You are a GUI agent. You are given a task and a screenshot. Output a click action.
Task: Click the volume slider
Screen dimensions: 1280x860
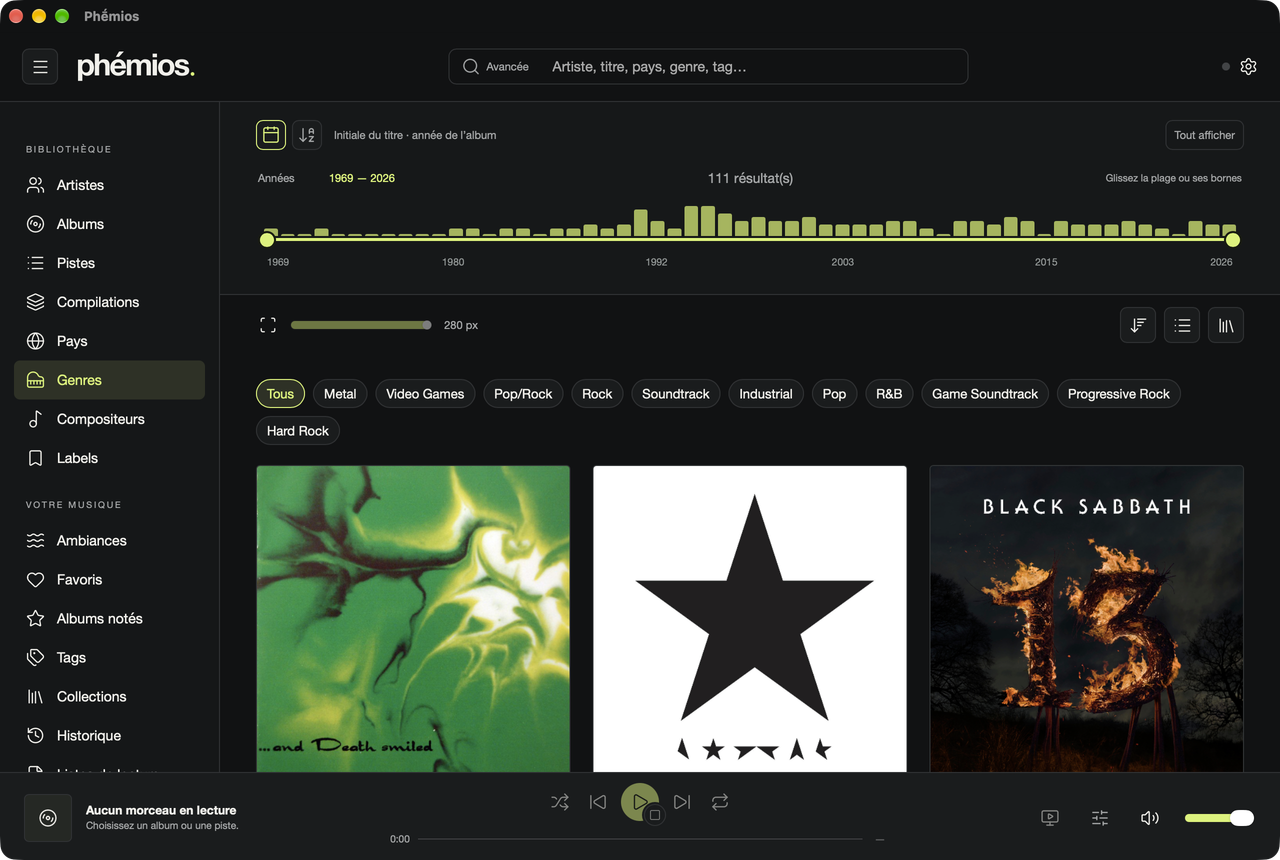pyautogui.click(x=1219, y=818)
